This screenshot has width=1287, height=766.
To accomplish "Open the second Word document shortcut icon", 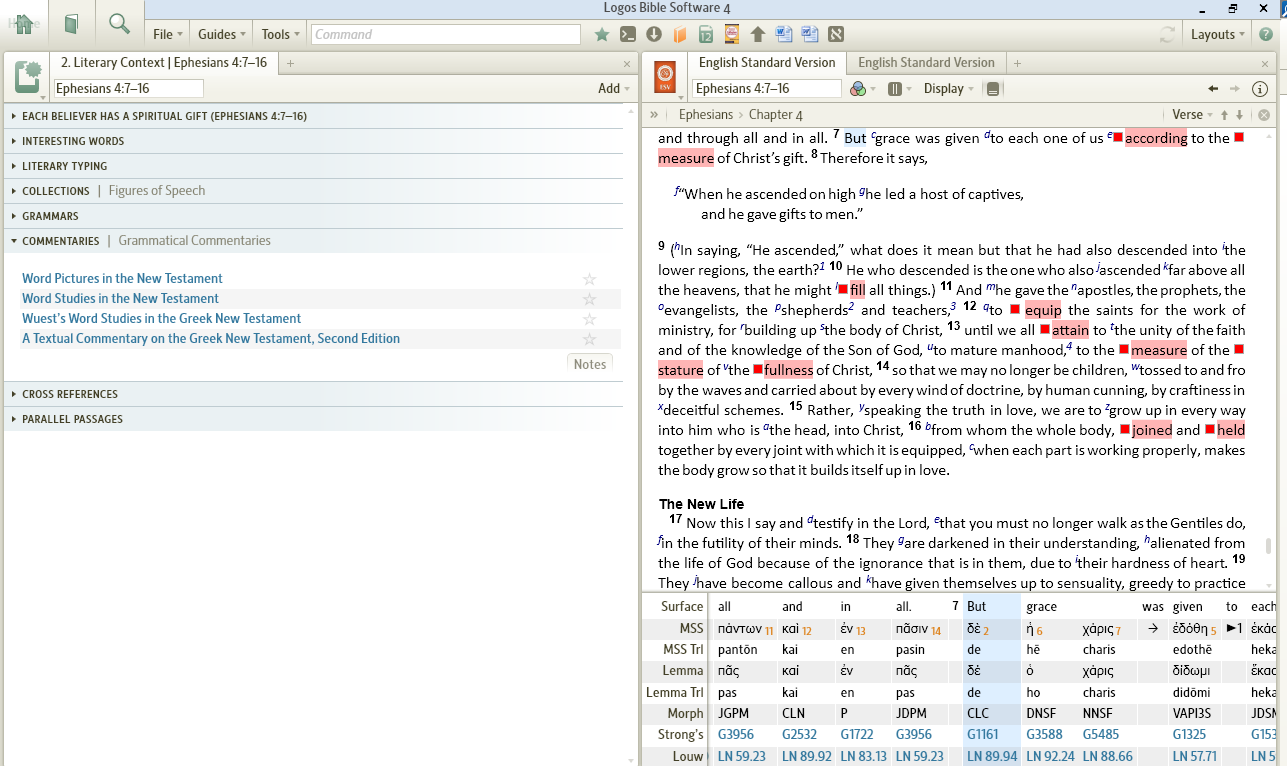I will tap(810, 35).
